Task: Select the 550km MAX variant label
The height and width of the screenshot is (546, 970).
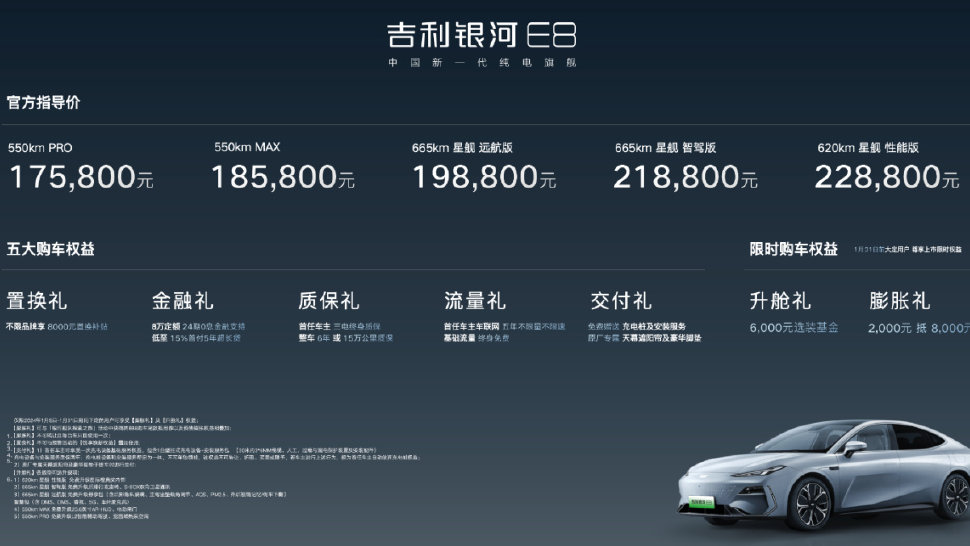Action: [247, 147]
